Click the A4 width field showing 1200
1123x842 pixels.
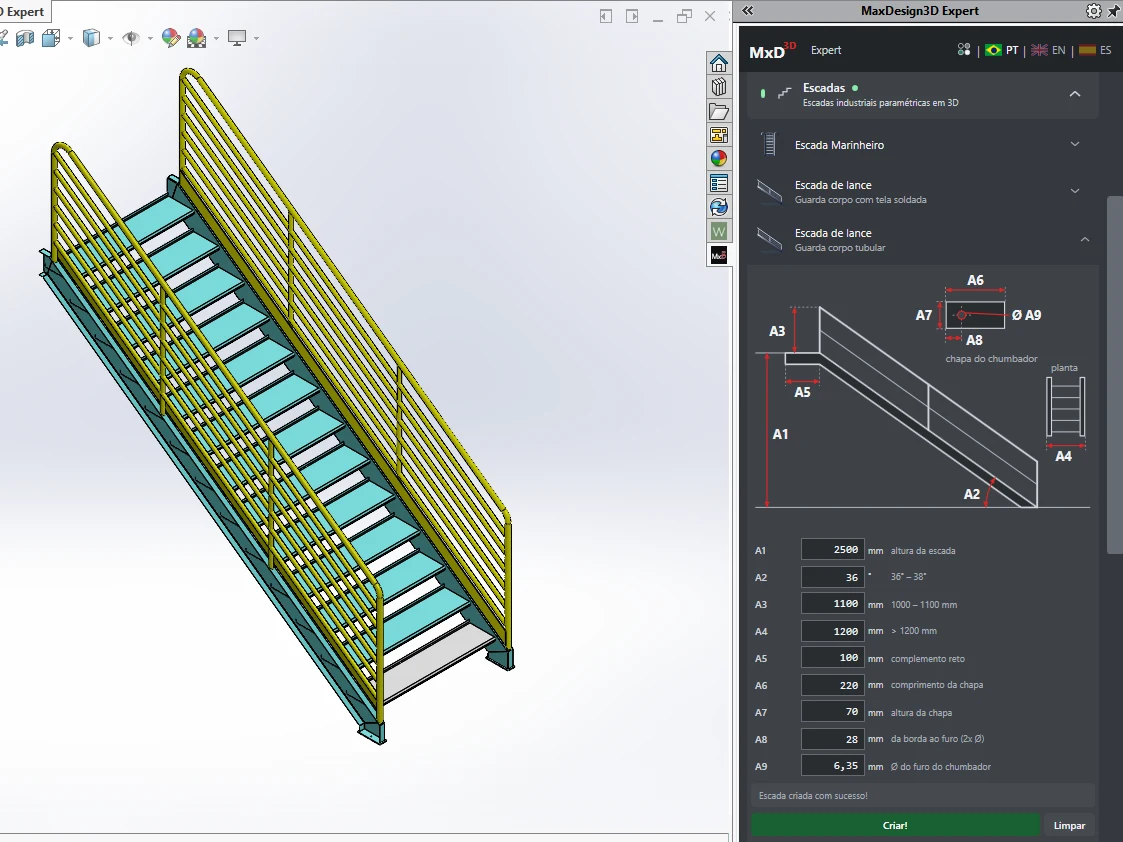(x=832, y=631)
